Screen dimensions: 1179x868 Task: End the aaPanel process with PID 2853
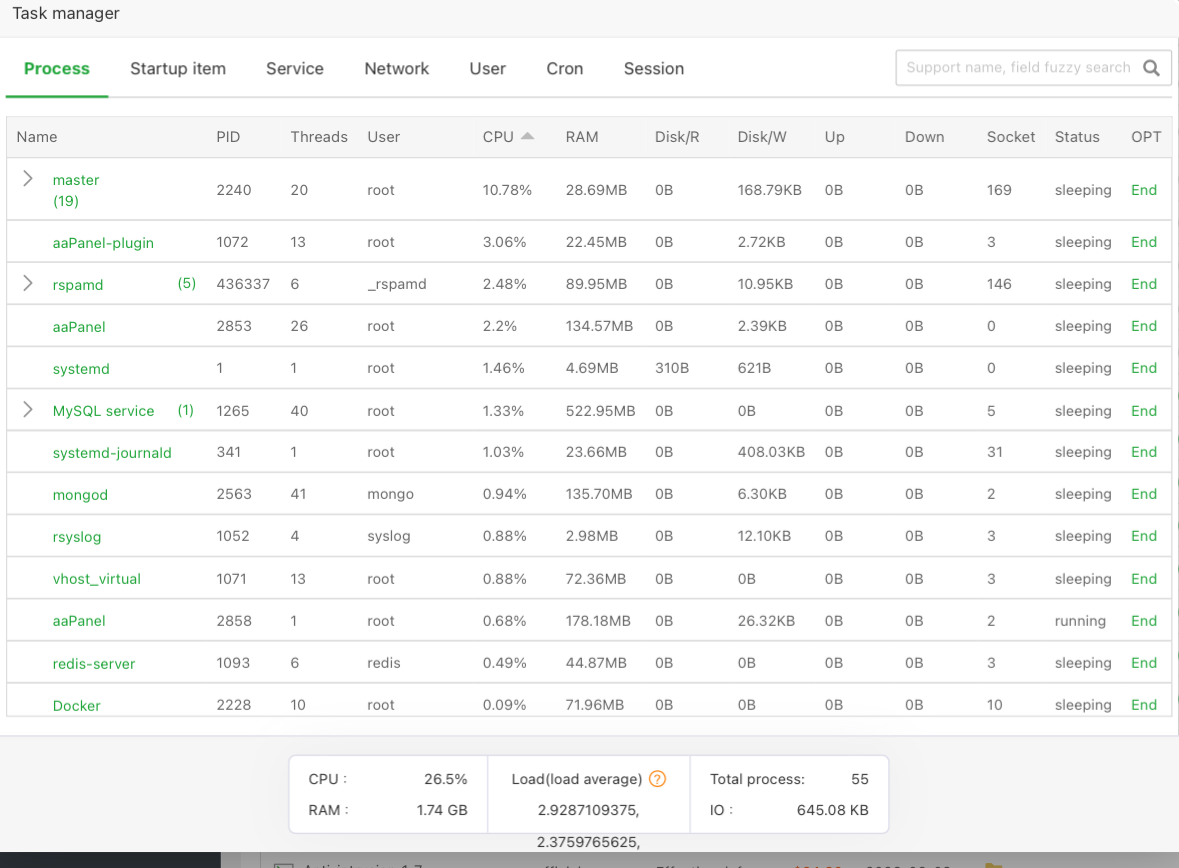pos(1144,326)
